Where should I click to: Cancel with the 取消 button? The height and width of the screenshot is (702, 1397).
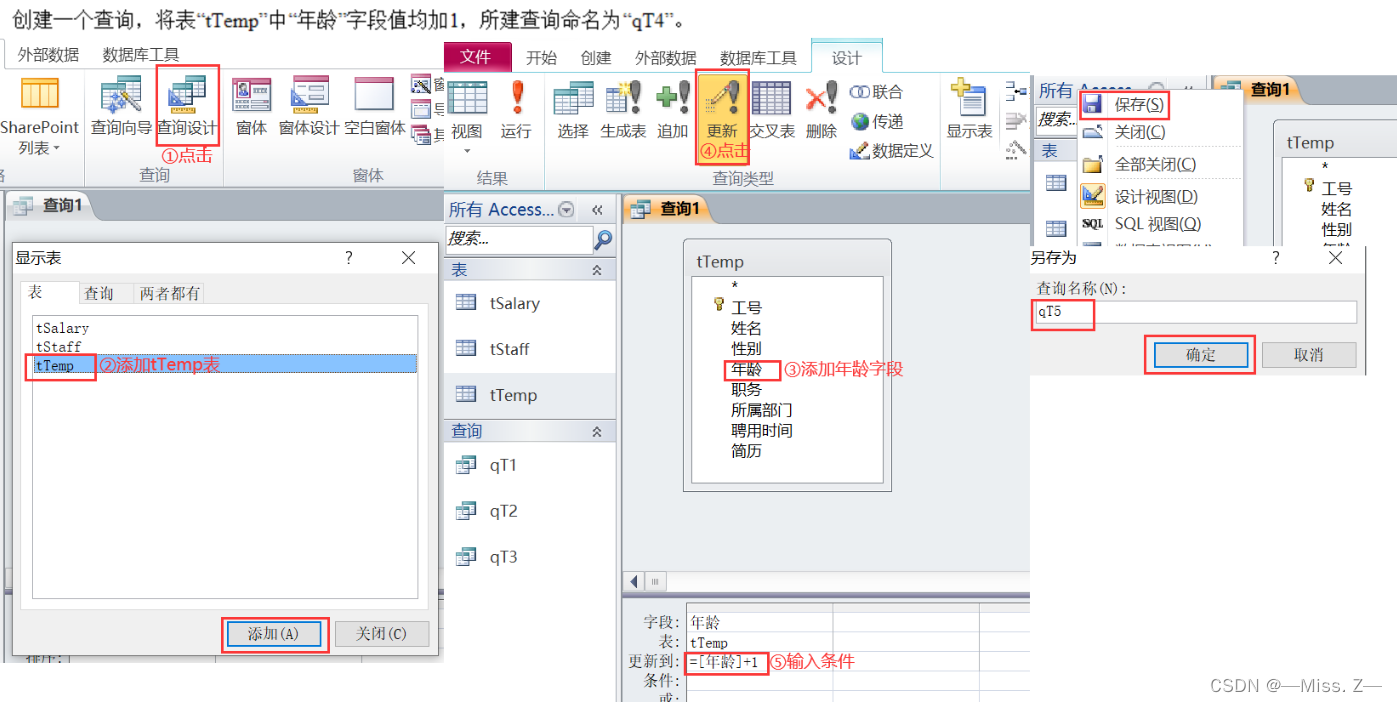[x=1308, y=355]
